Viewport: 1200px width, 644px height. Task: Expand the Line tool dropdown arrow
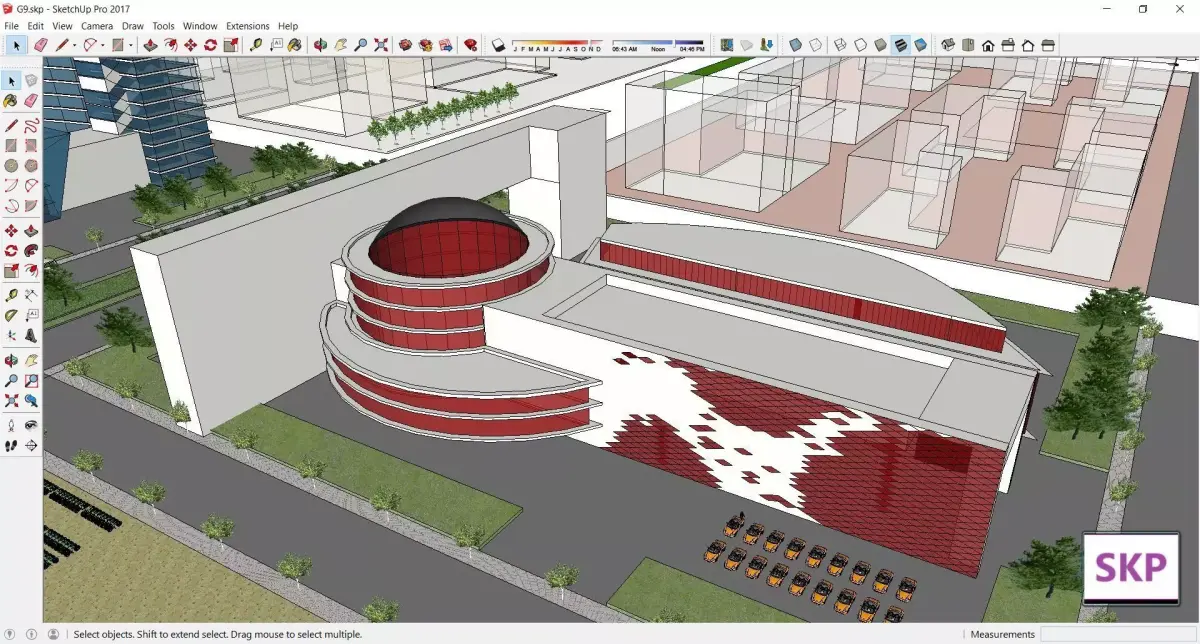pyautogui.click(x=74, y=45)
